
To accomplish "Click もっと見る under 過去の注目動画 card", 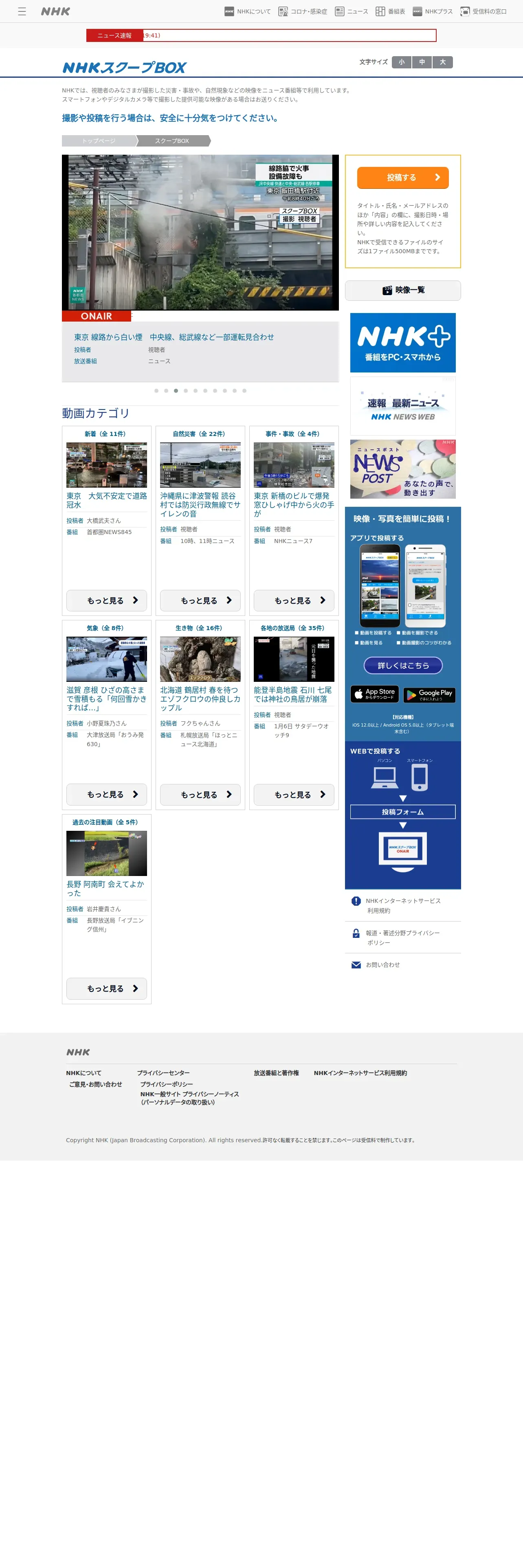I will [x=107, y=989].
